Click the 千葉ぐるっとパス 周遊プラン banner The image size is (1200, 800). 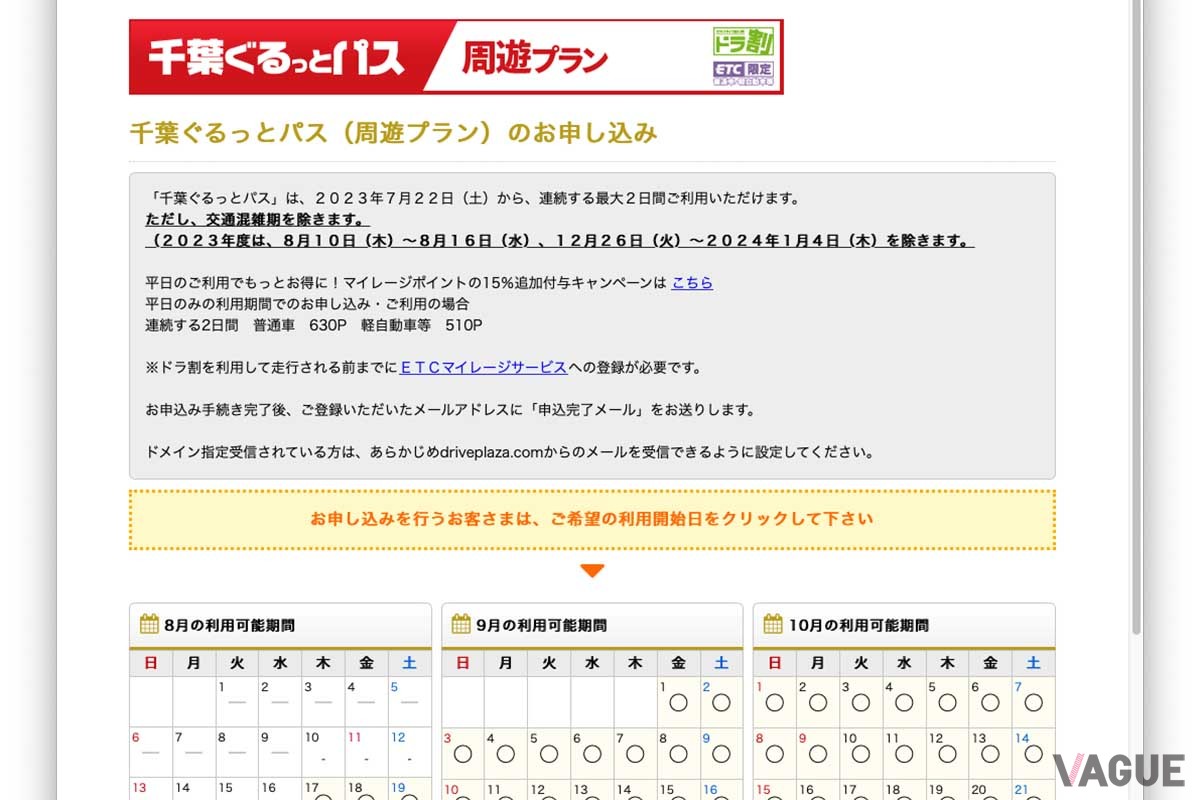[x=456, y=57]
